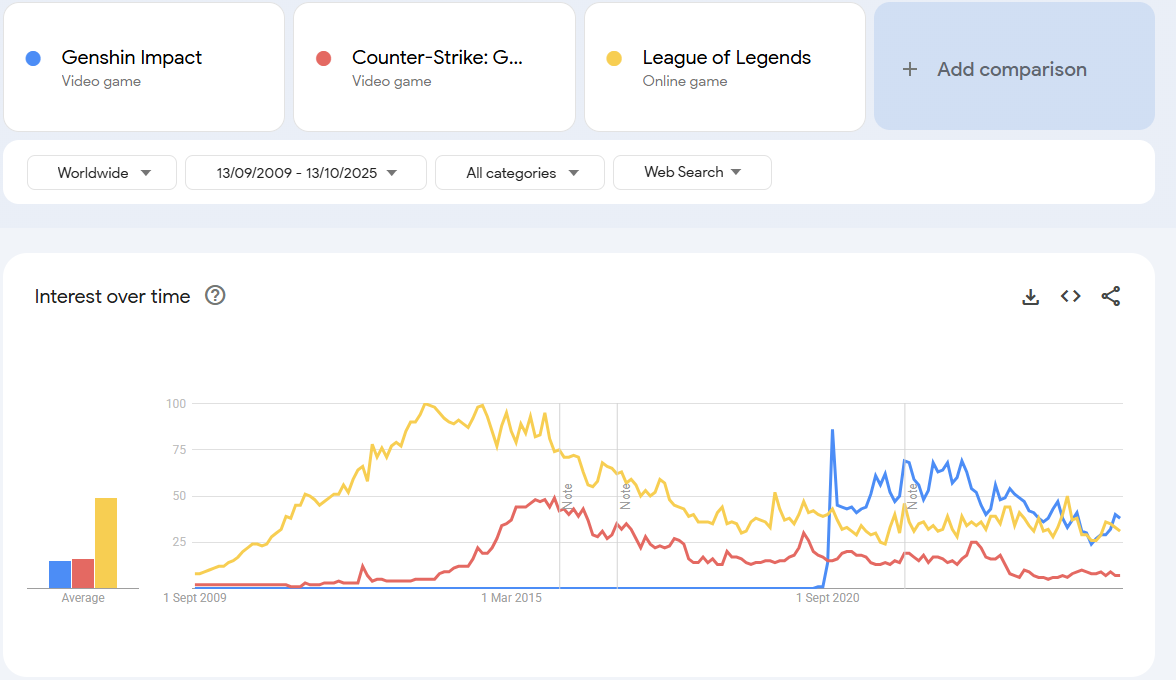Open help for Interest over time

[215, 295]
